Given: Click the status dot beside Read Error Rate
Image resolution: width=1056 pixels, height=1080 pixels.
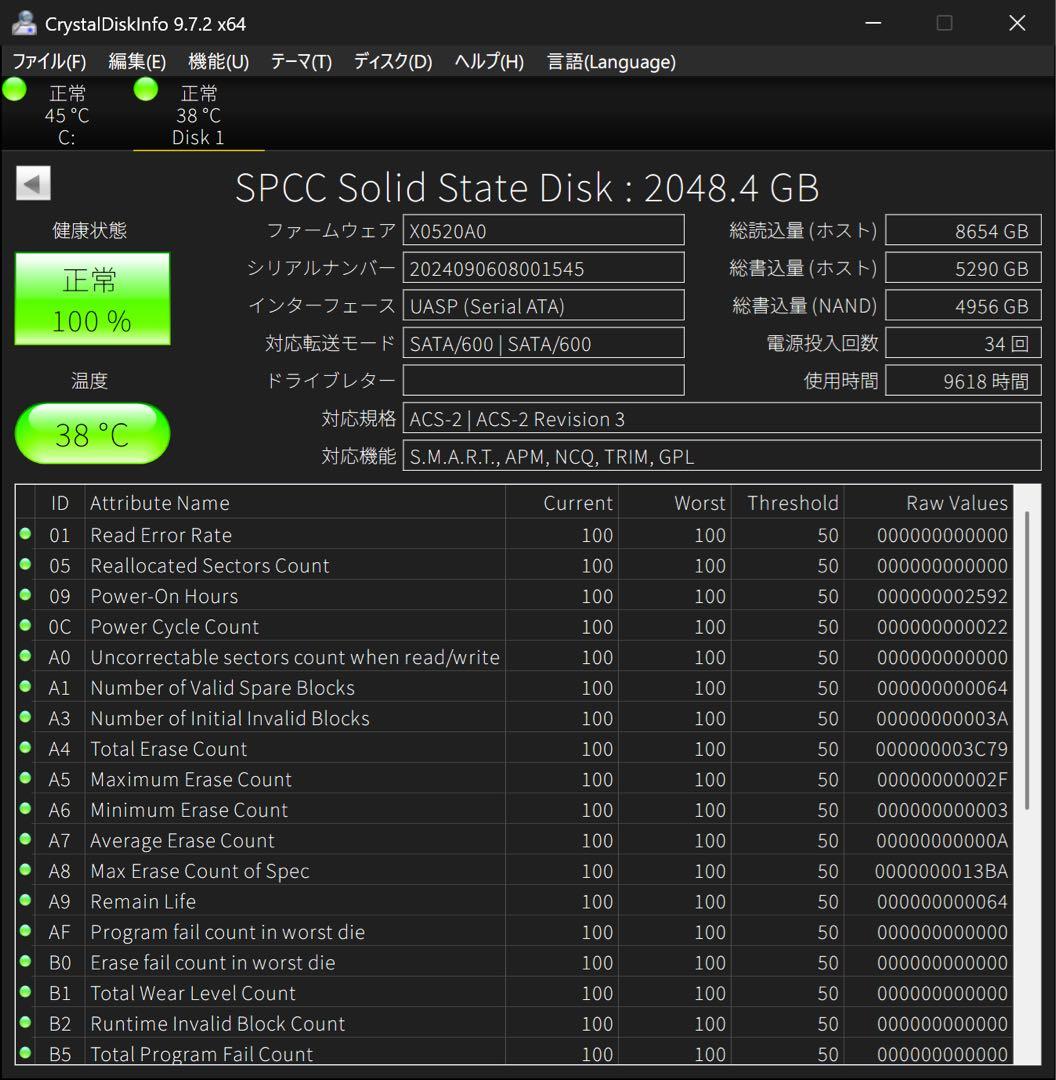Looking at the screenshot, I should click(x=25, y=534).
